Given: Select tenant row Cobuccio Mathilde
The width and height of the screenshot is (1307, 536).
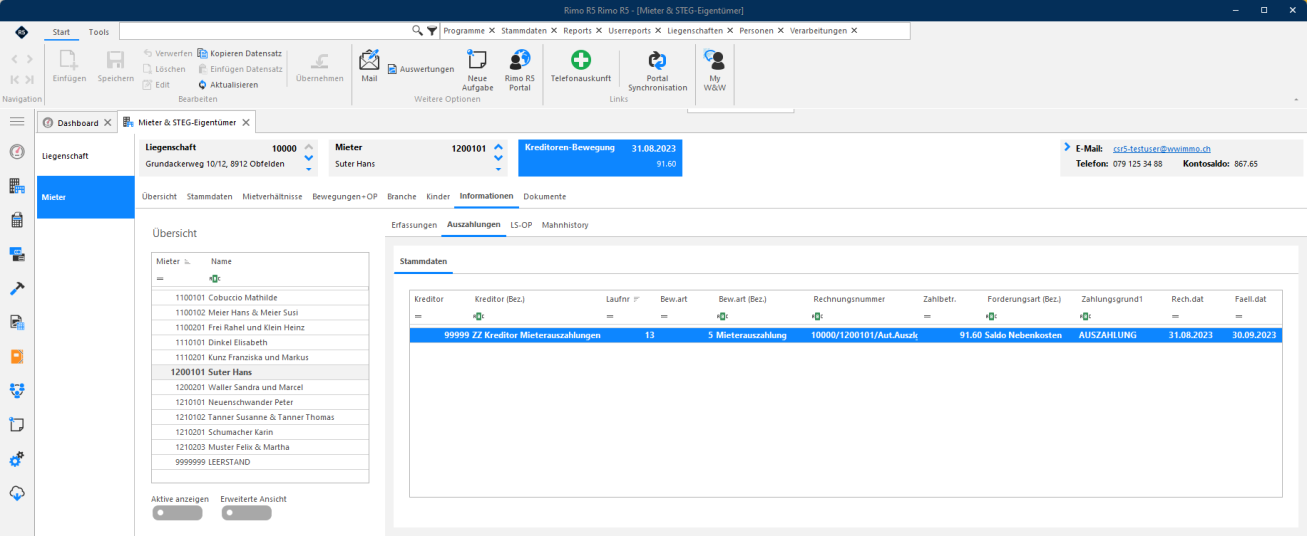Looking at the screenshot, I should (x=260, y=297).
